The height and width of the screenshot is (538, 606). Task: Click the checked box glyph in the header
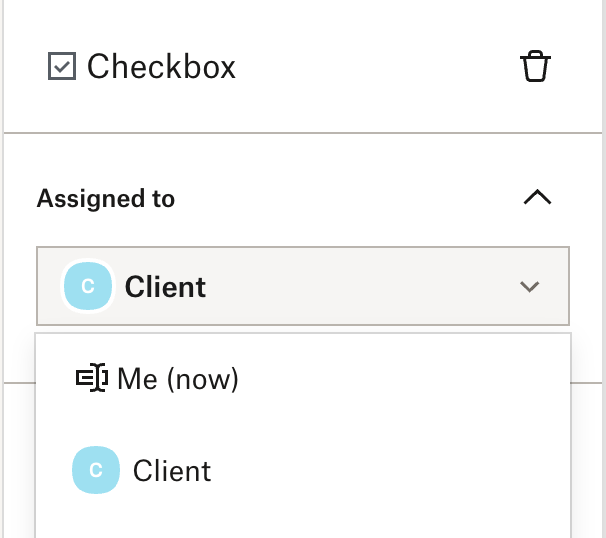pyautogui.click(x=62, y=66)
